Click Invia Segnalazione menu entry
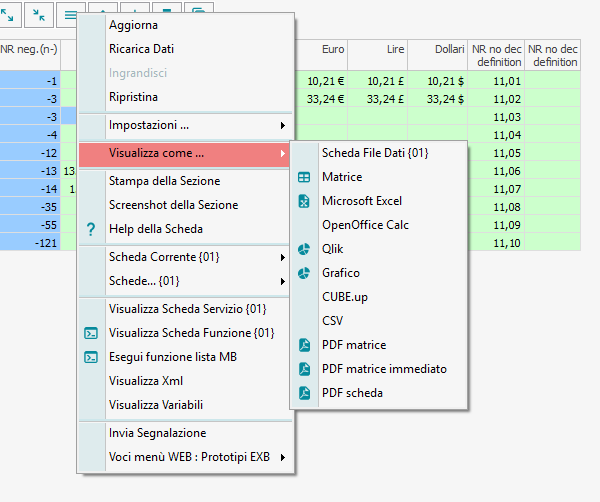 (x=157, y=433)
